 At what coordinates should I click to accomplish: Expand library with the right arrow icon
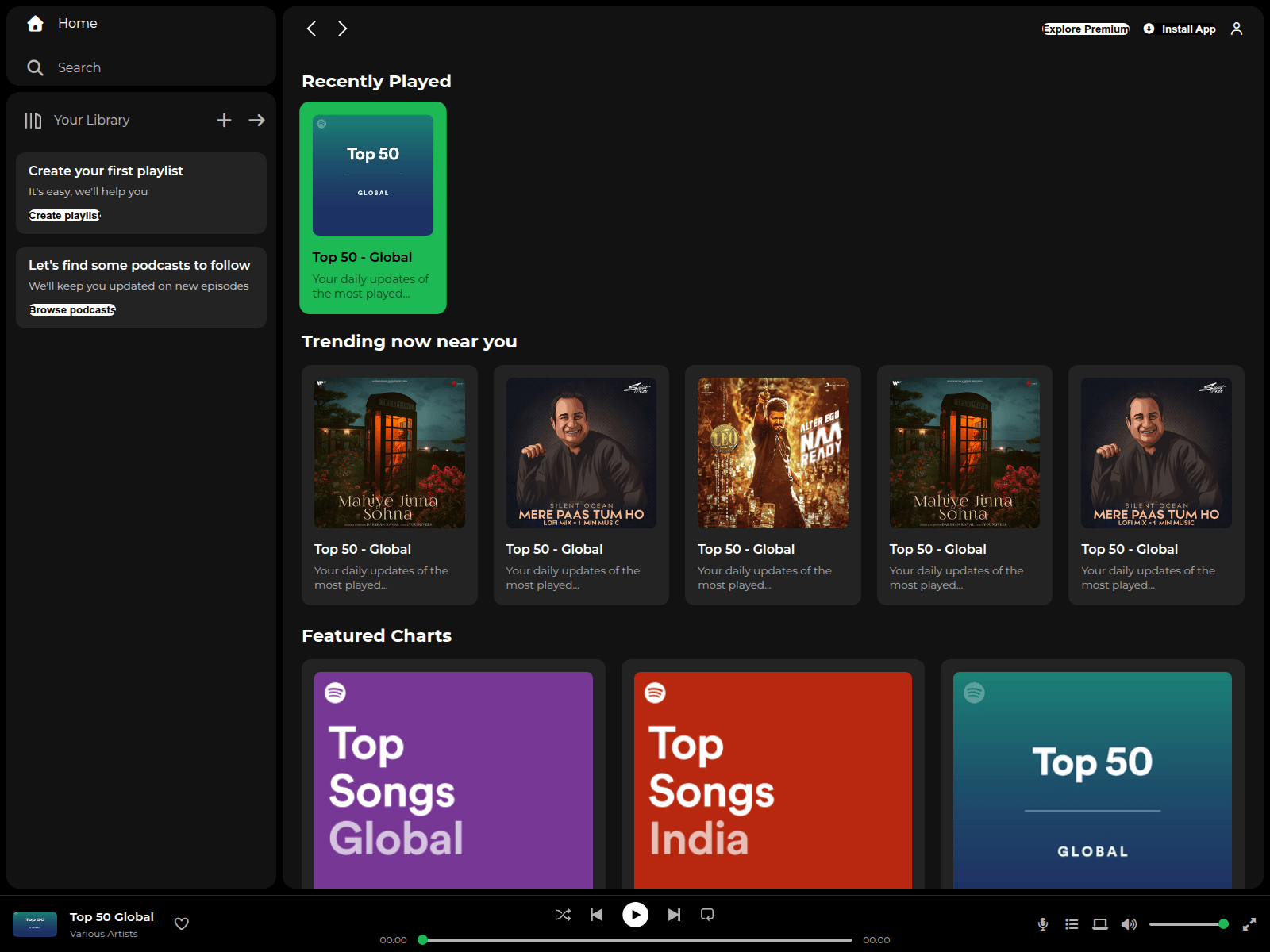(x=256, y=120)
